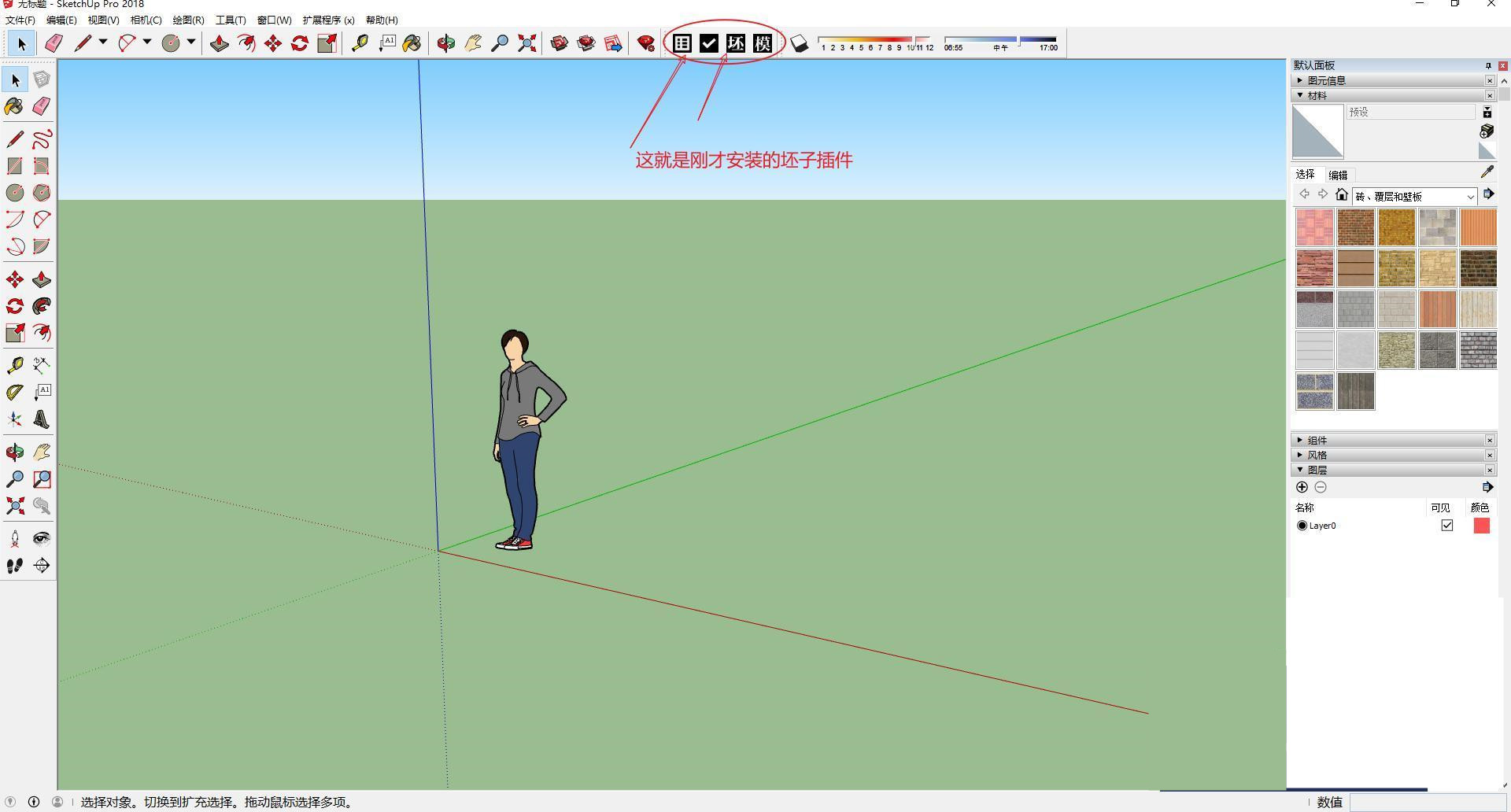Open the Arc tool dropdown arrow
The image size is (1511, 812).
click(146, 43)
